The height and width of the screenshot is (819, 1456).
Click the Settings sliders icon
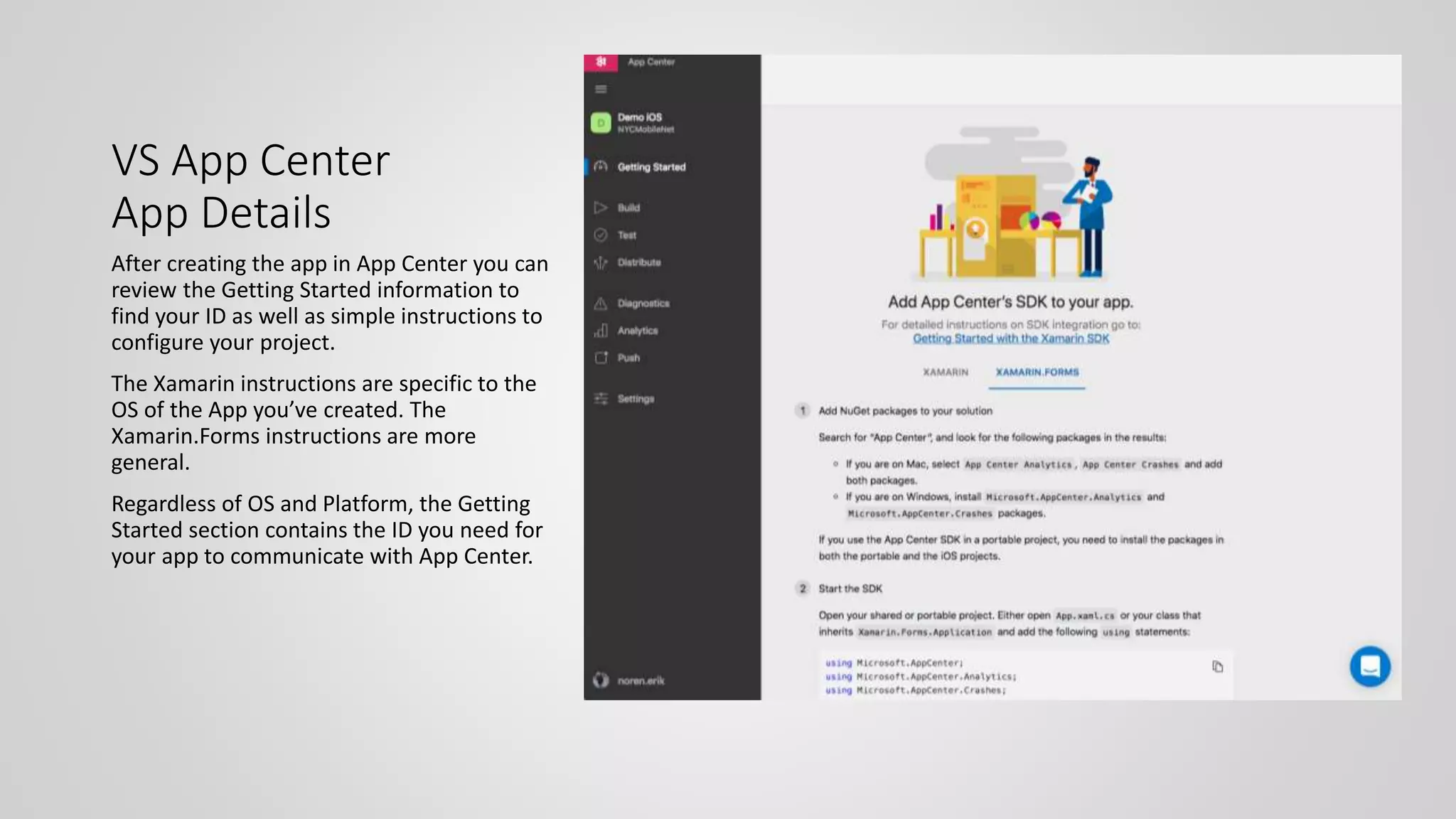[x=601, y=399]
